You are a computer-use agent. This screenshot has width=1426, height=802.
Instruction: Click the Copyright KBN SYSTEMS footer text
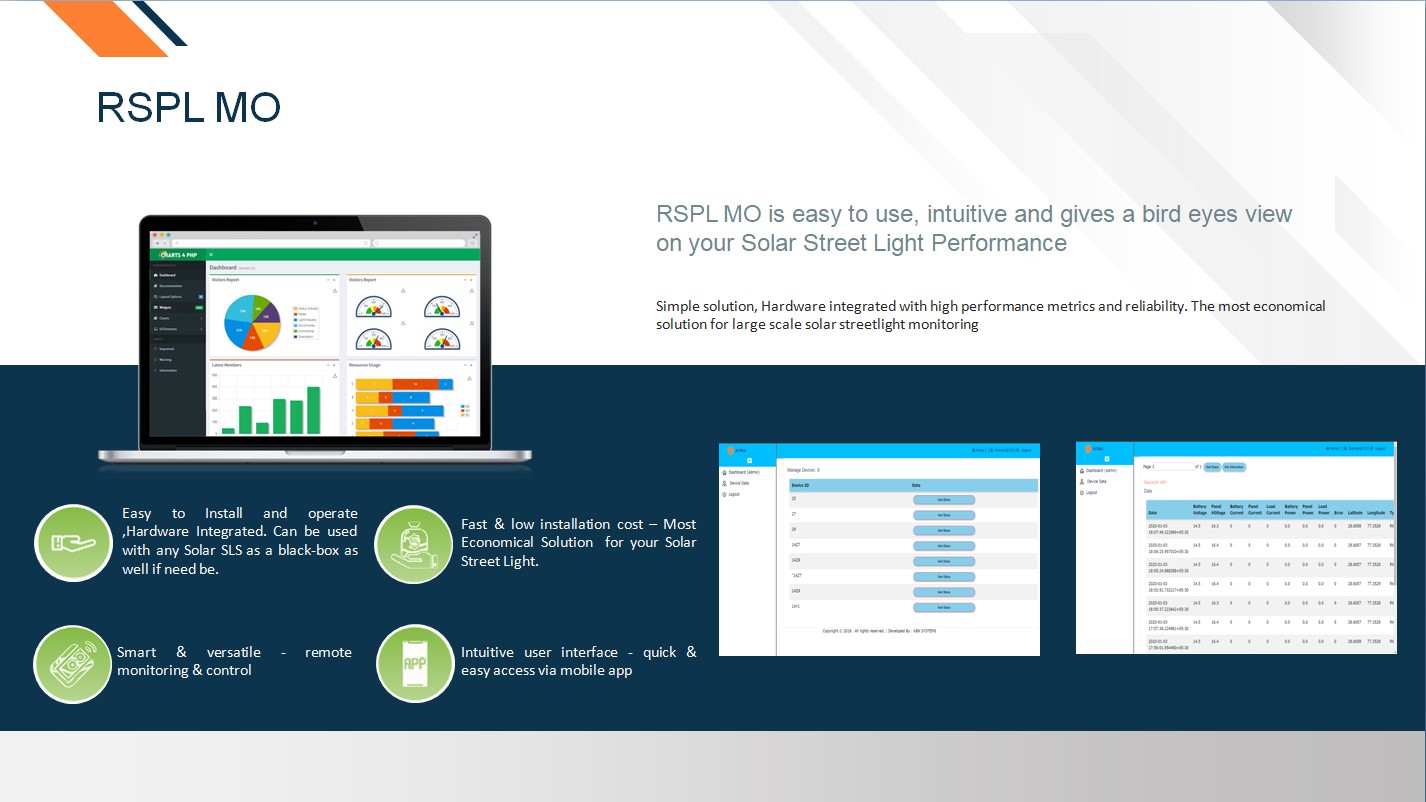coord(879,631)
